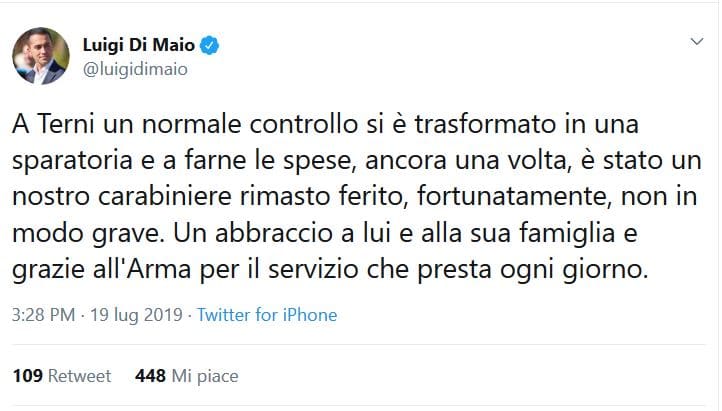Open the Luigi Di Maio display name link
722x411 pixels.
136,46
